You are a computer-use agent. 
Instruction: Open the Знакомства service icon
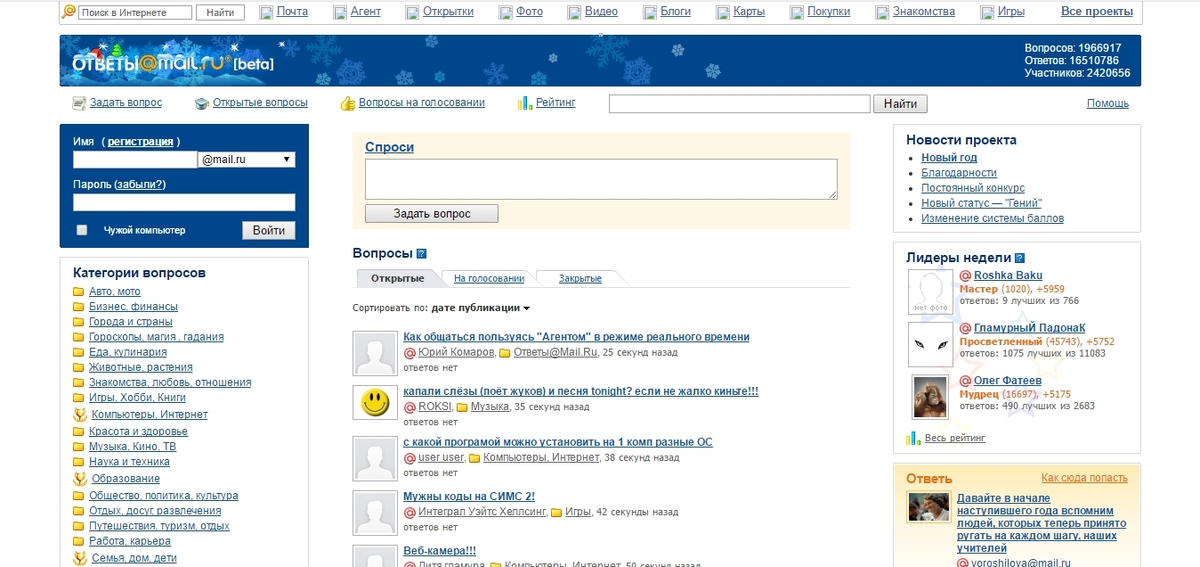(x=882, y=12)
